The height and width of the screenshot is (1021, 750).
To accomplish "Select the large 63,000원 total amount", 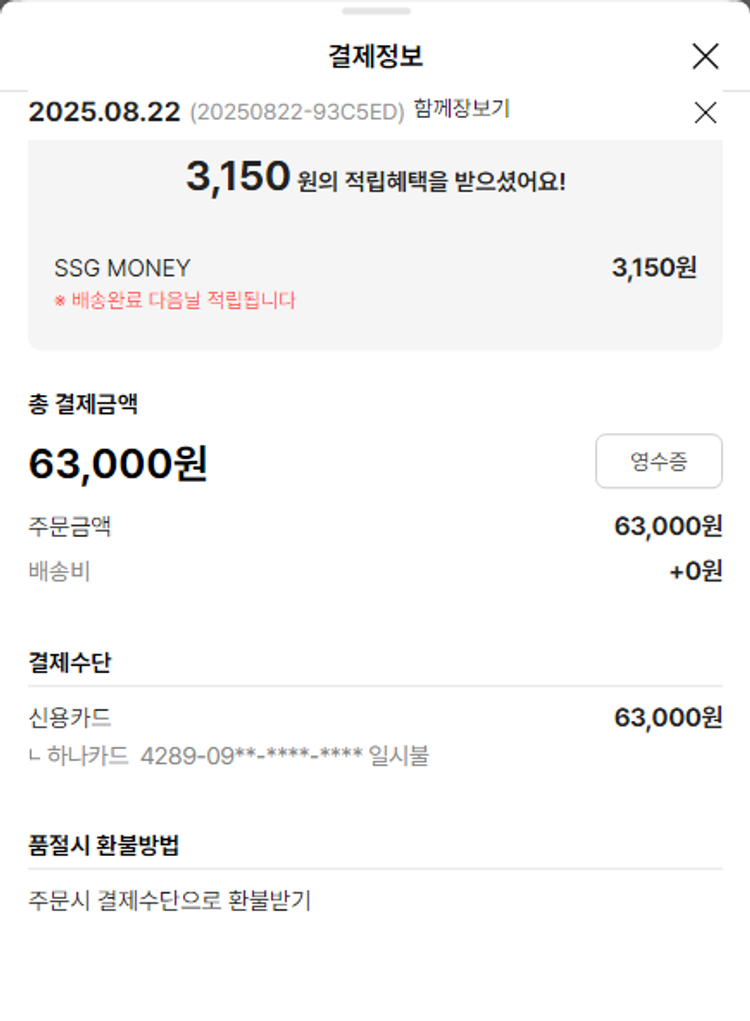I will pos(118,464).
